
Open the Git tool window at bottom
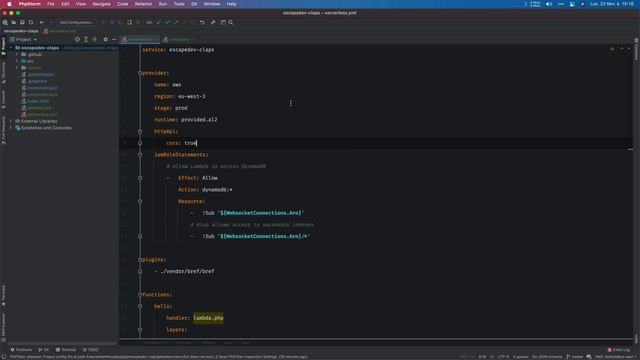[43, 350]
